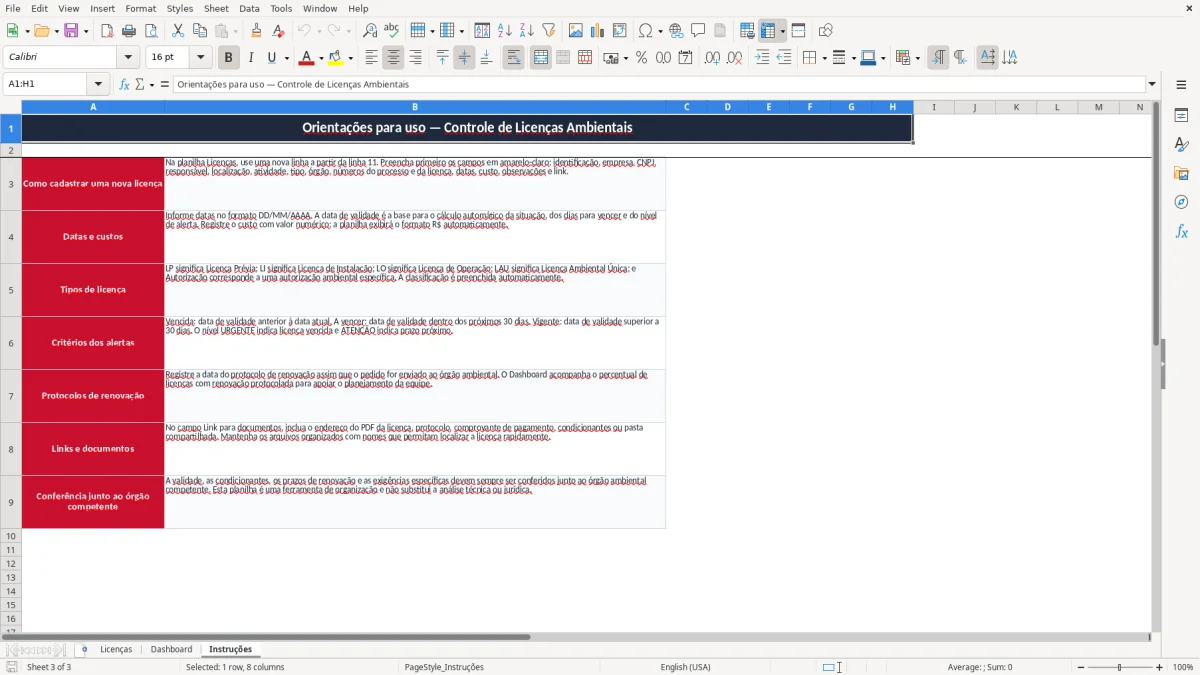Apply the red font color
This screenshot has height=675, width=1200.
click(x=307, y=58)
